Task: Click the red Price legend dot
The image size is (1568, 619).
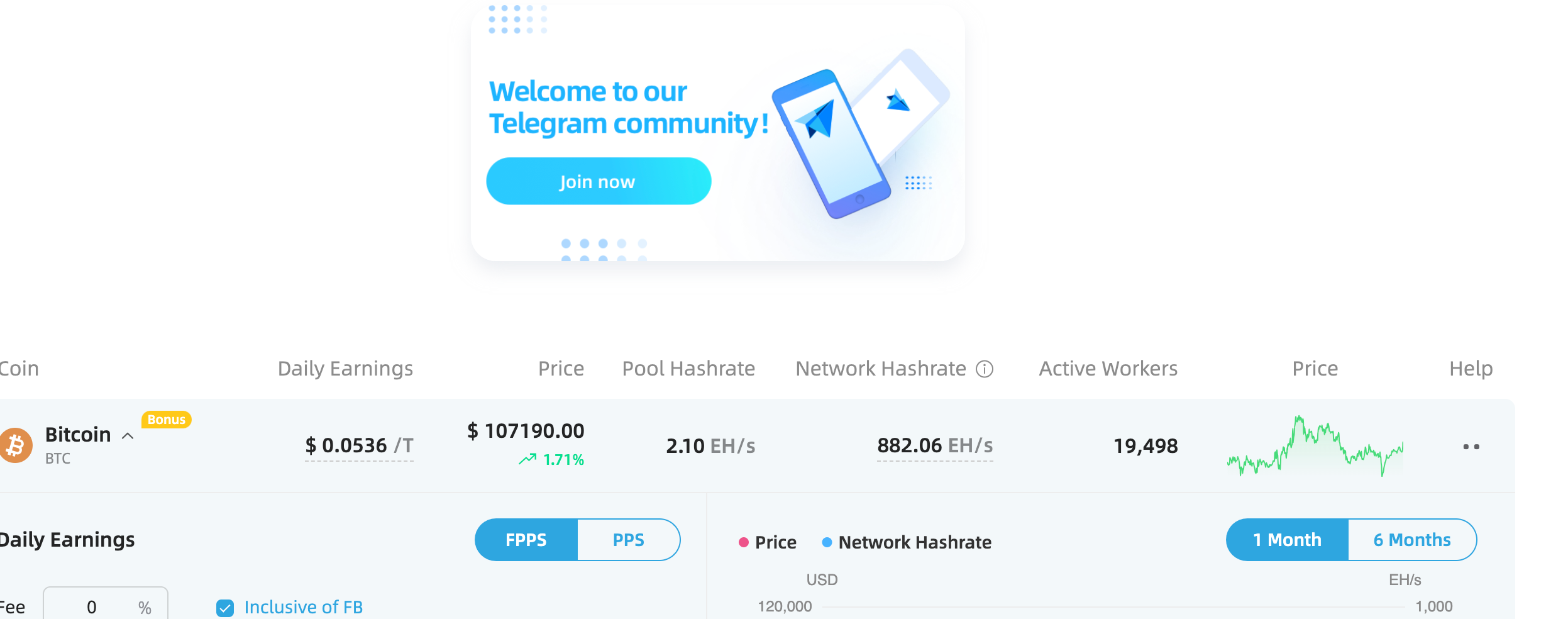Action: point(744,542)
